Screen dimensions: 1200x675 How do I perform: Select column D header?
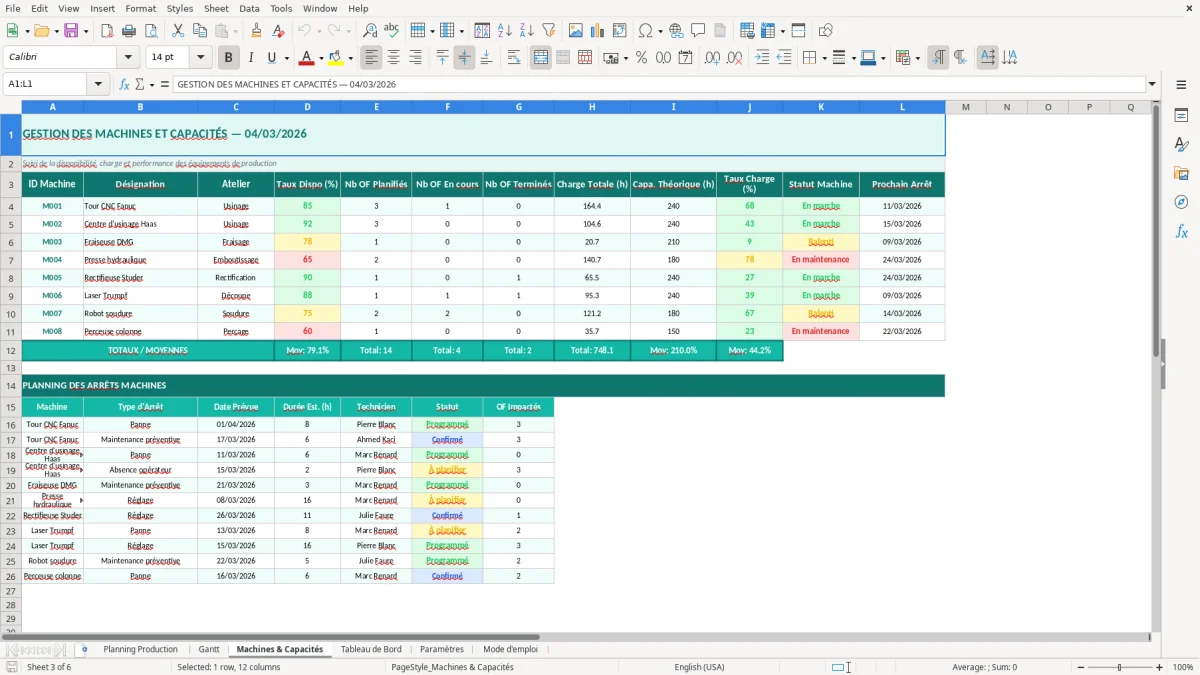click(307, 106)
